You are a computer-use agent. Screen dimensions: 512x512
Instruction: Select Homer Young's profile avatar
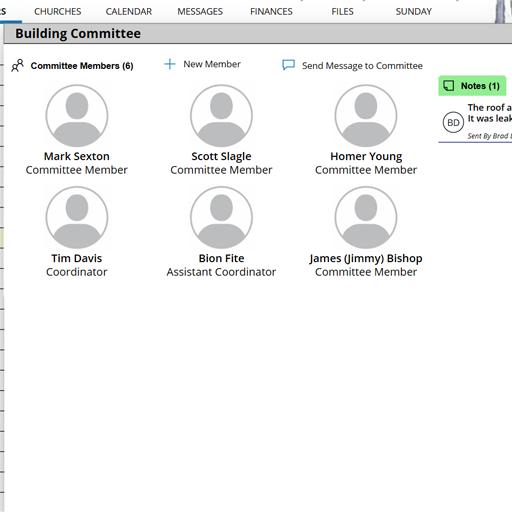pyautogui.click(x=366, y=115)
